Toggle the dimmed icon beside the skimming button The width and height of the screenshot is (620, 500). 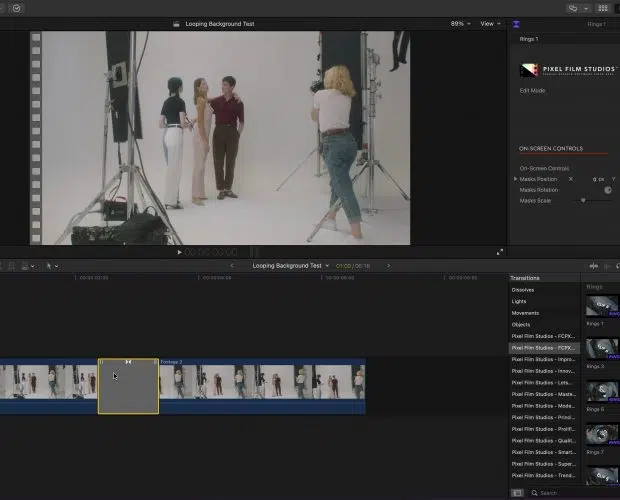[607, 266]
